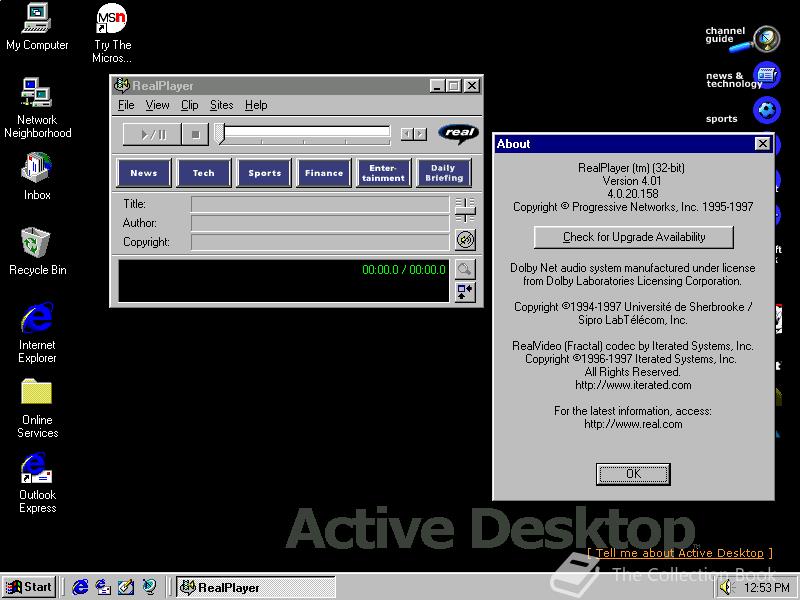Open the Help menu in RealPlayer
Image resolution: width=800 pixels, height=600 pixels.
[x=256, y=105]
